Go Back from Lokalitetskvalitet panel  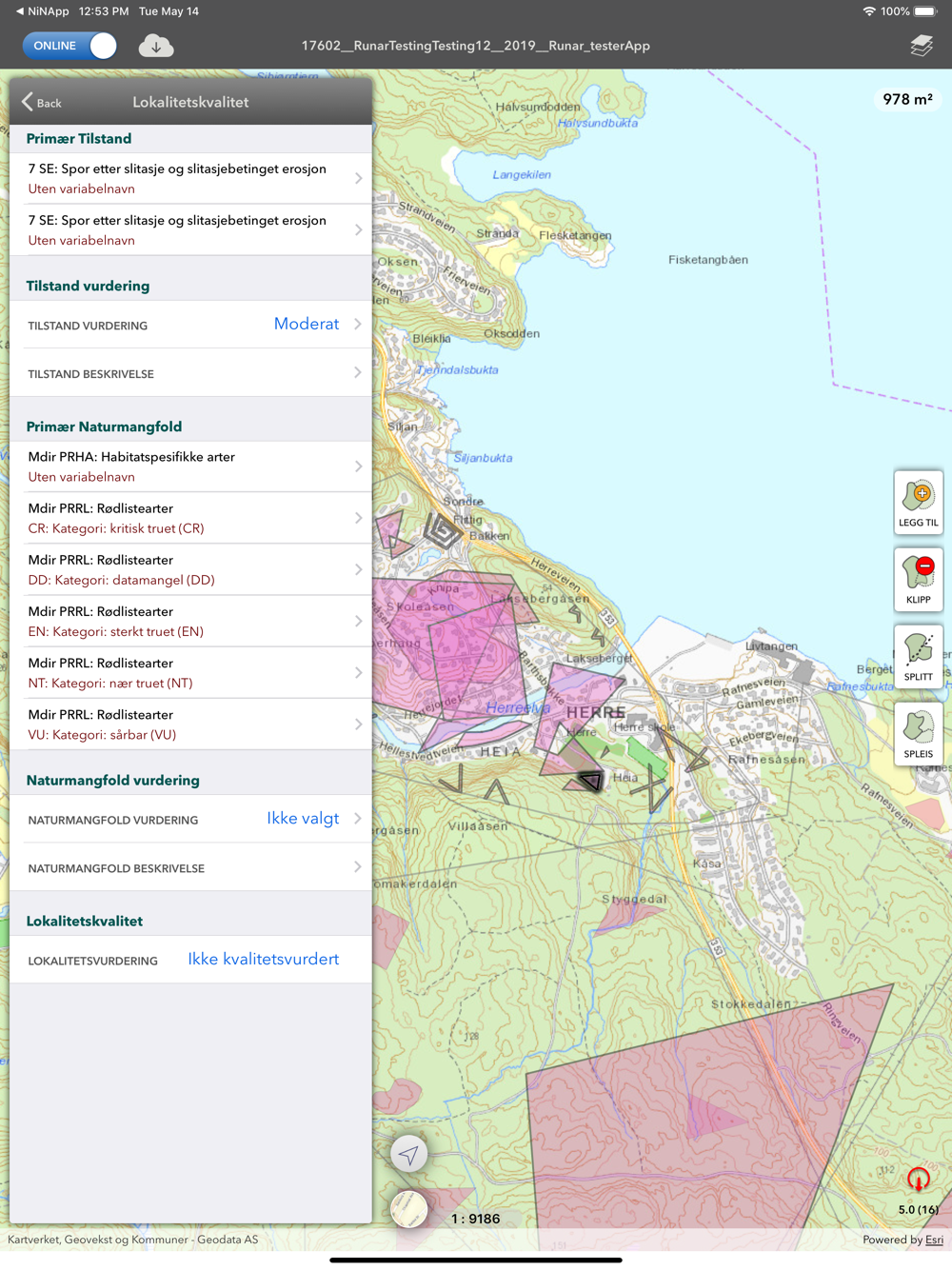click(x=41, y=102)
